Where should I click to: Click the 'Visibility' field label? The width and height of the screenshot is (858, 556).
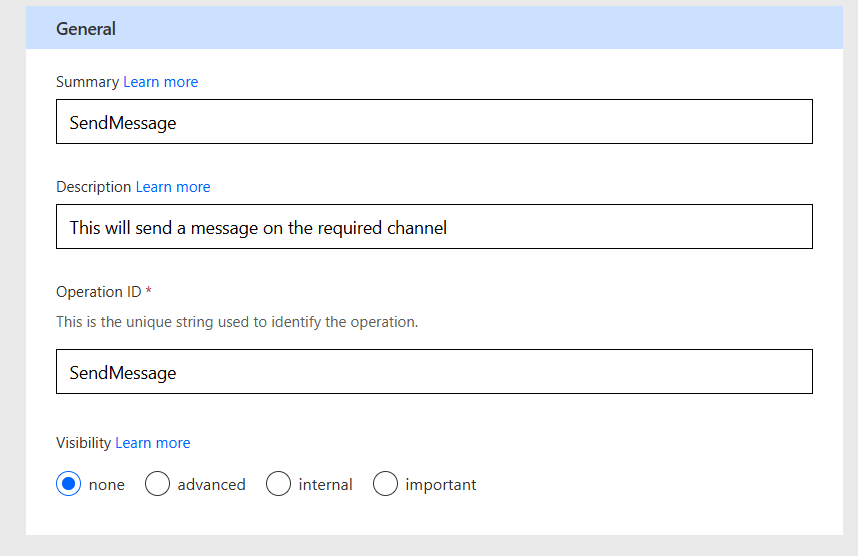[84, 443]
